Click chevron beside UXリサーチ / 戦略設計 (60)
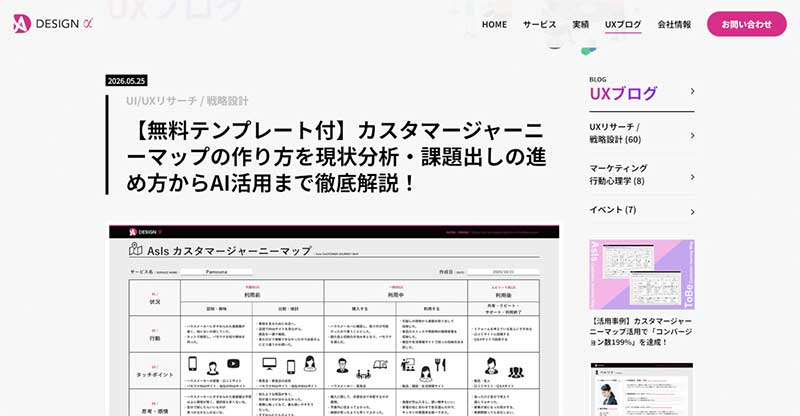 (x=692, y=135)
